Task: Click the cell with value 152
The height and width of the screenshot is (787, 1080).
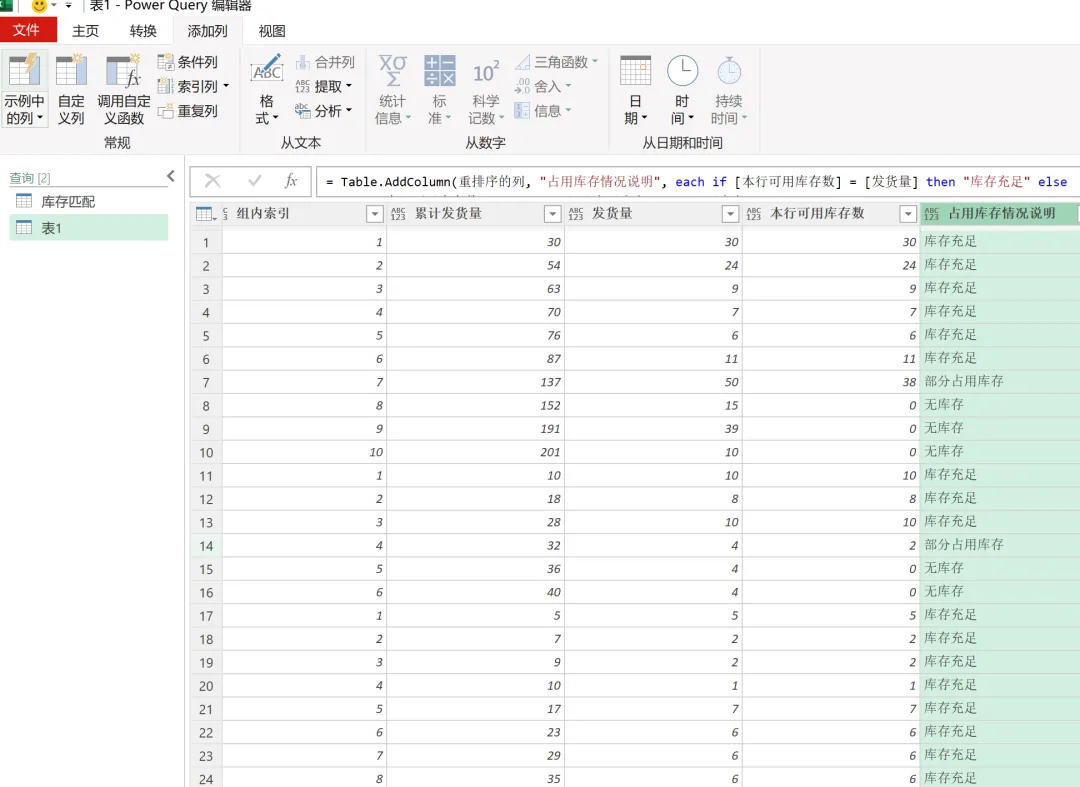Action: click(475, 405)
